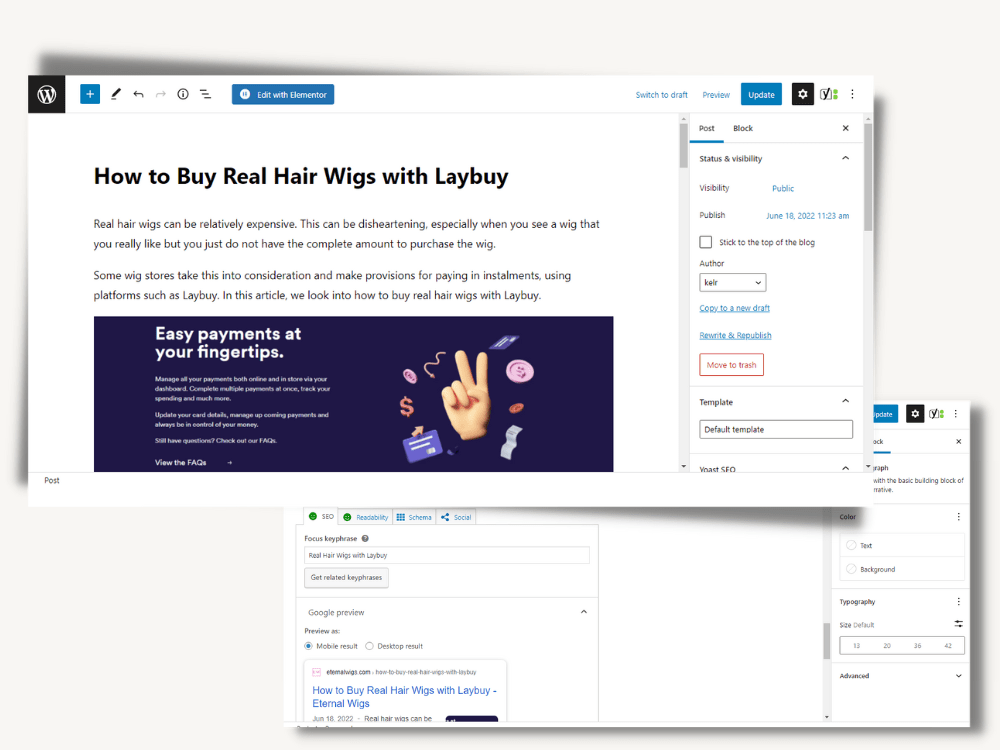
Task: Open the Readability tab
Action: pyautogui.click(x=365, y=517)
